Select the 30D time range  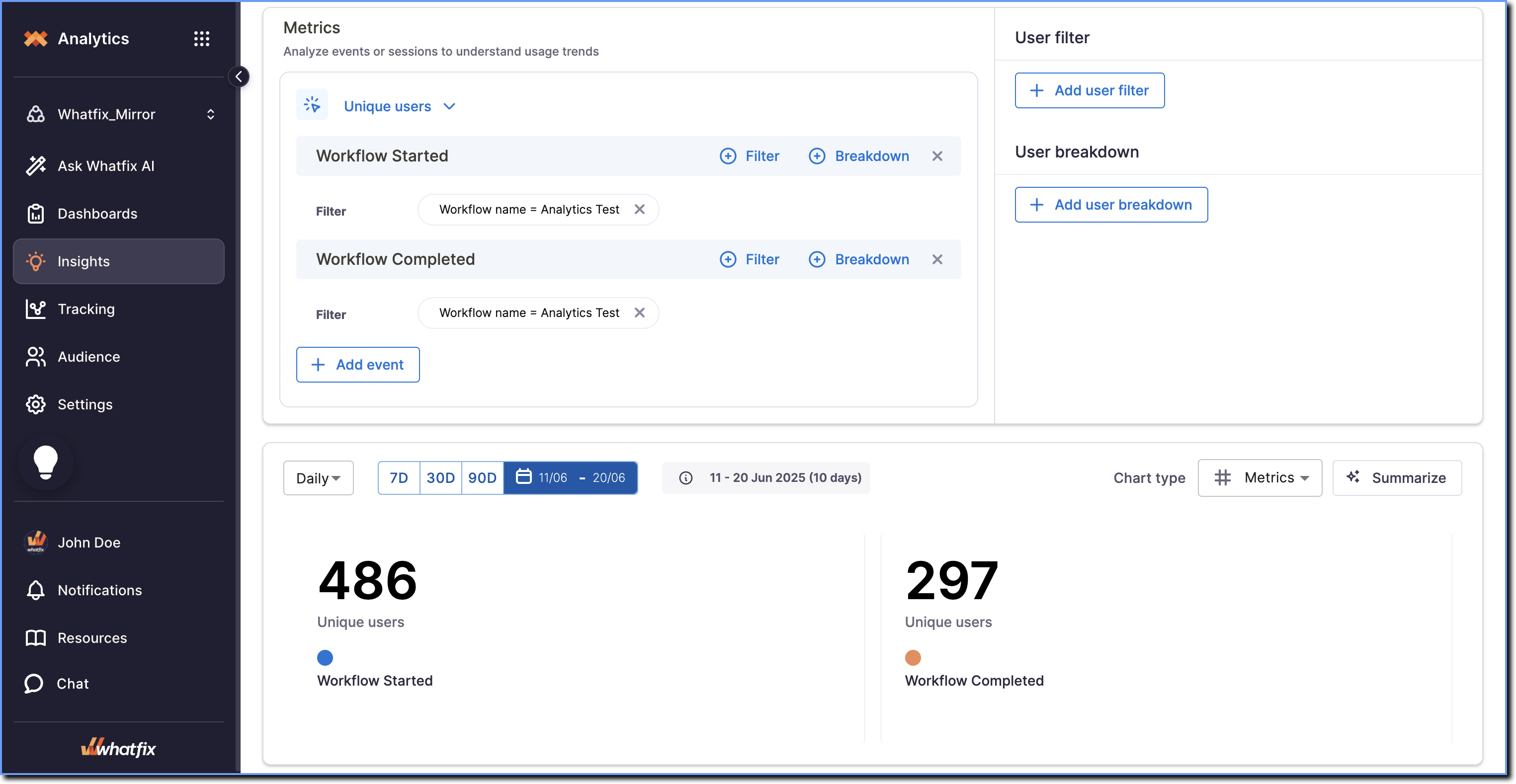(441, 477)
